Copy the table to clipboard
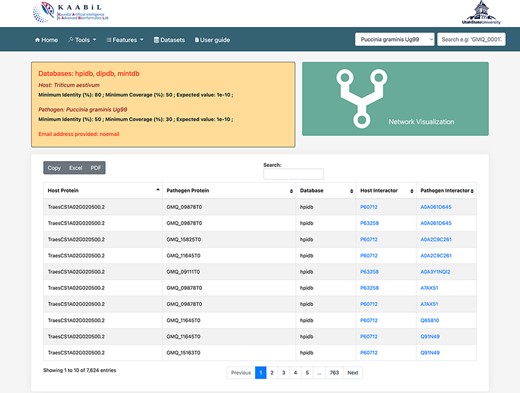The height and width of the screenshot is (393, 520). pos(54,168)
